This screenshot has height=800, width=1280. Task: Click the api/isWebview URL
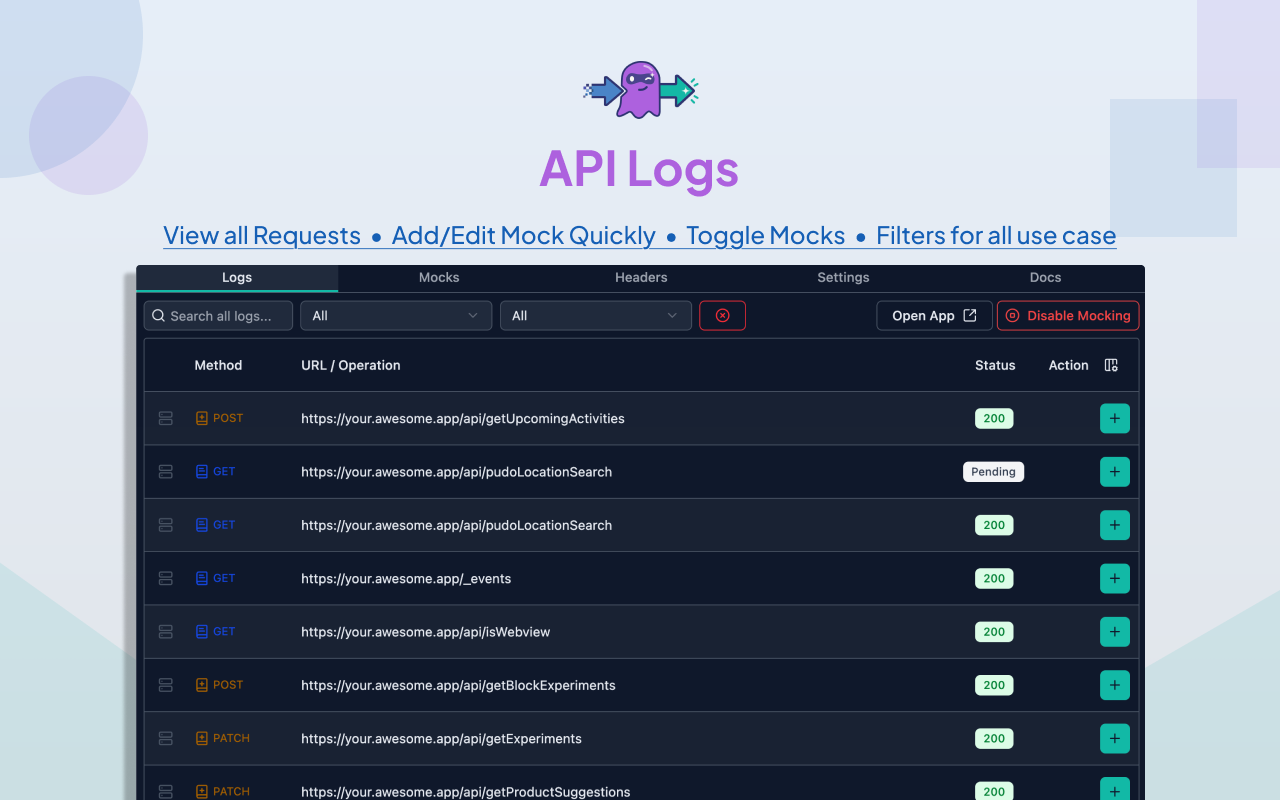426,632
